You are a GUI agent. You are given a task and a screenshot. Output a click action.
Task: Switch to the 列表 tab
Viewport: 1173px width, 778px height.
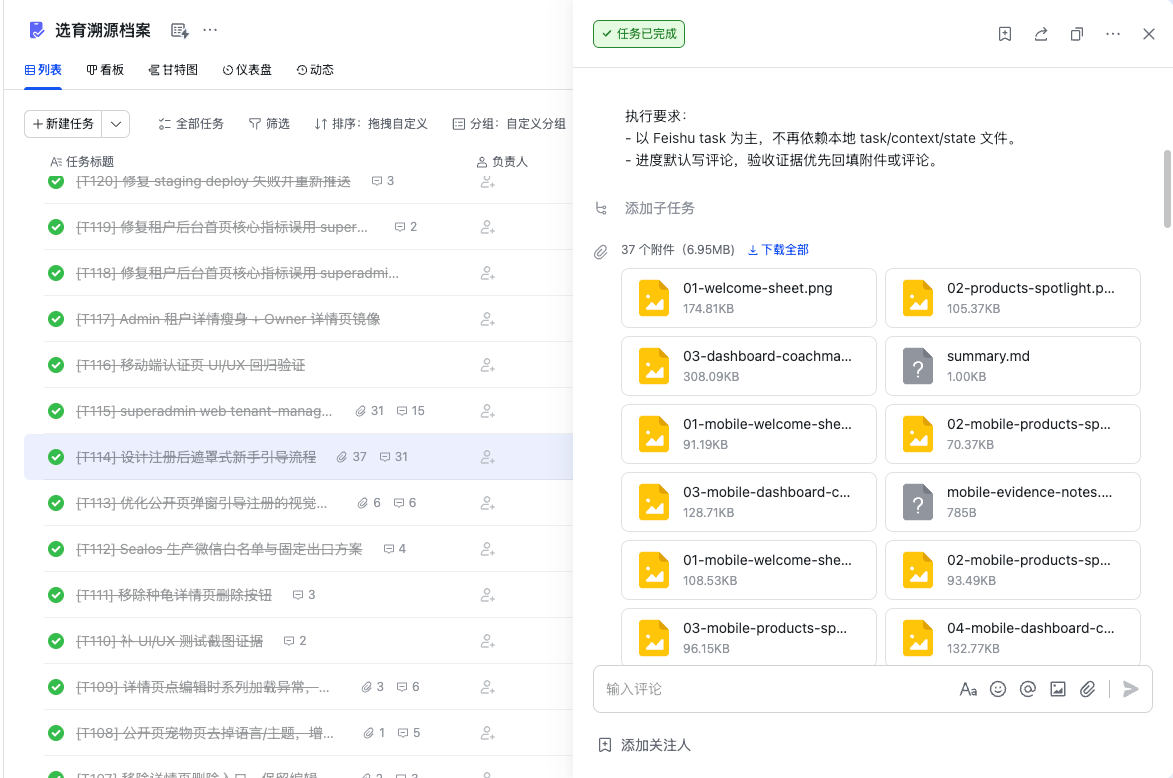click(x=43, y=70)
